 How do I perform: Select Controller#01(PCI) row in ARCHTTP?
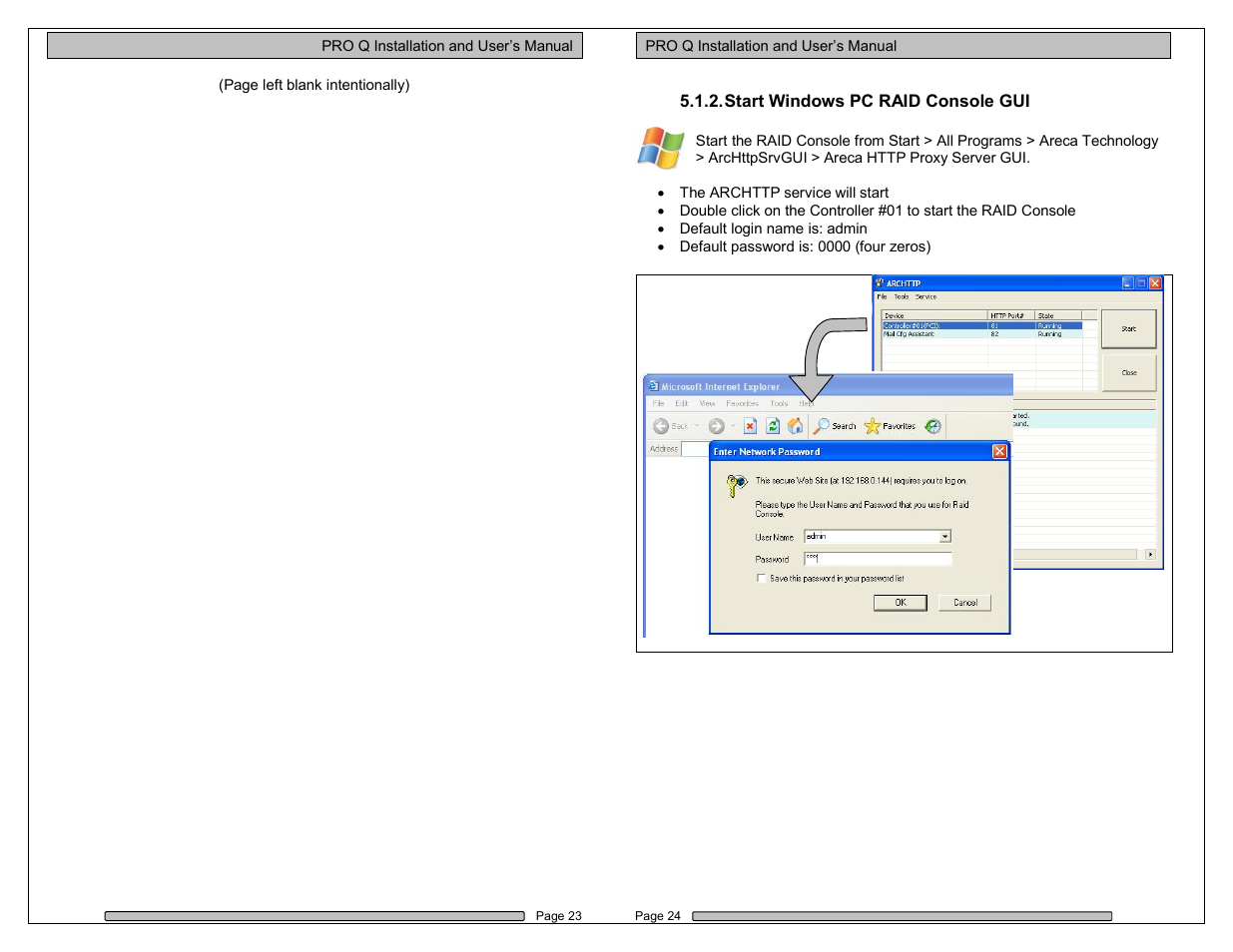pos(982,325)
